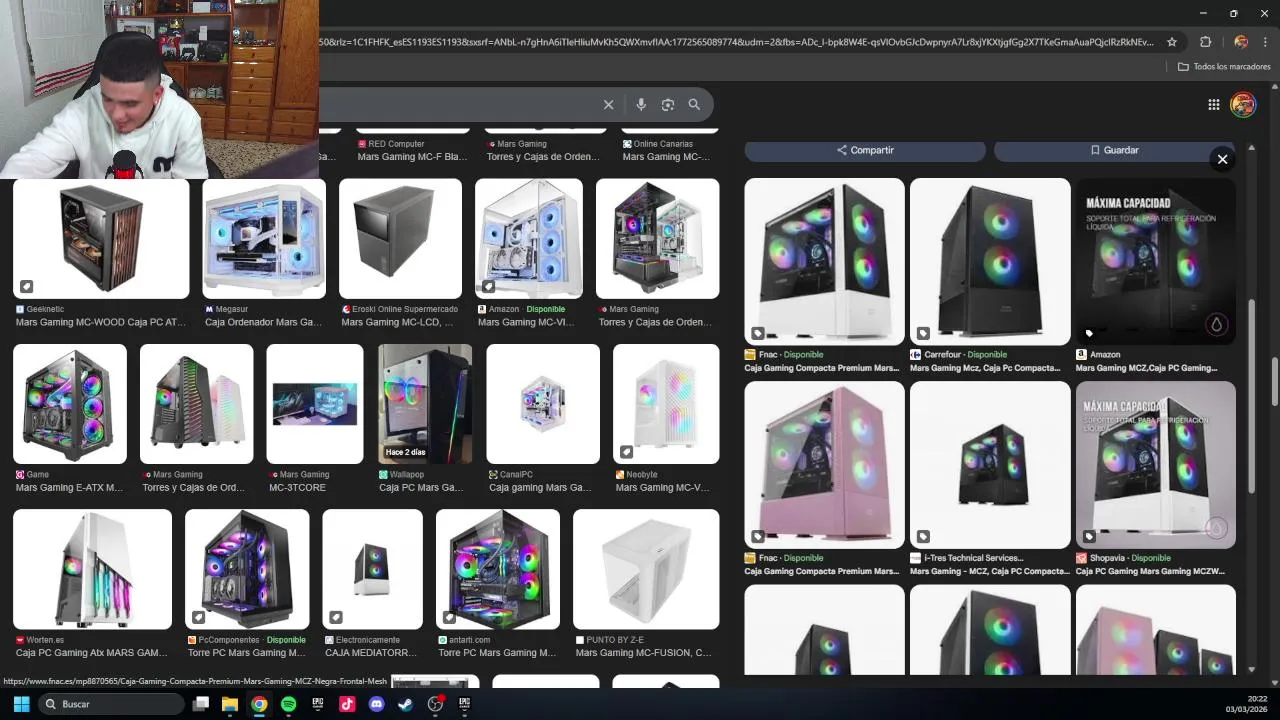1280x720 pixels.
Task: Open Chrome's three-dot menu
Action: click(1266, 42)
